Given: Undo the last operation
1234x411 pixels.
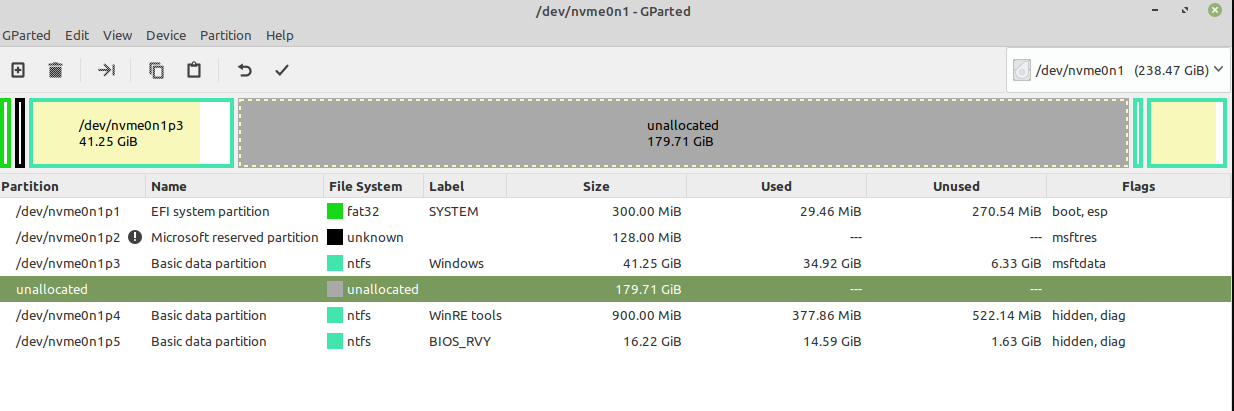Looking at the screenshot, I should click(244, 70).
